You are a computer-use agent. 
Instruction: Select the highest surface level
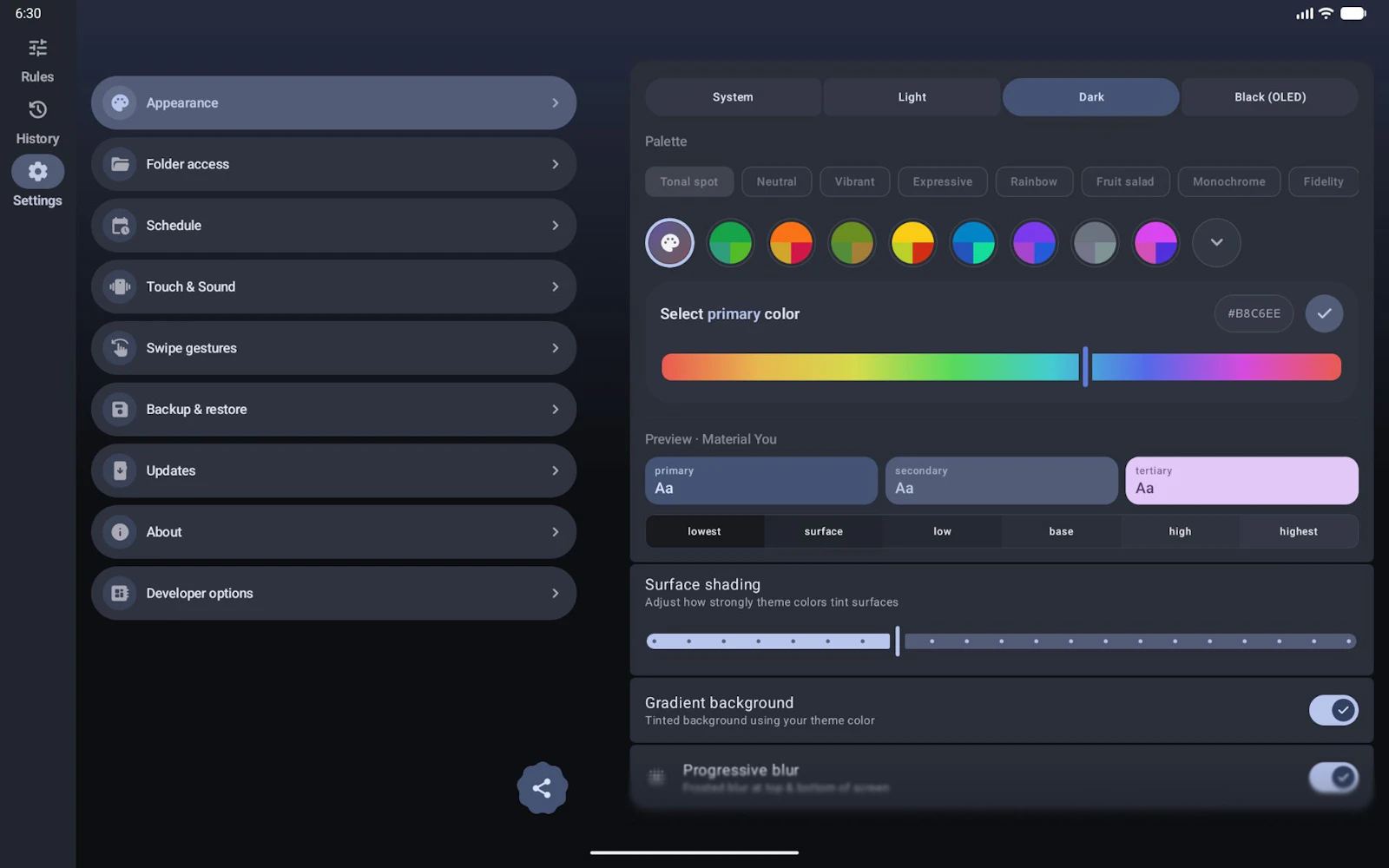1299,531
